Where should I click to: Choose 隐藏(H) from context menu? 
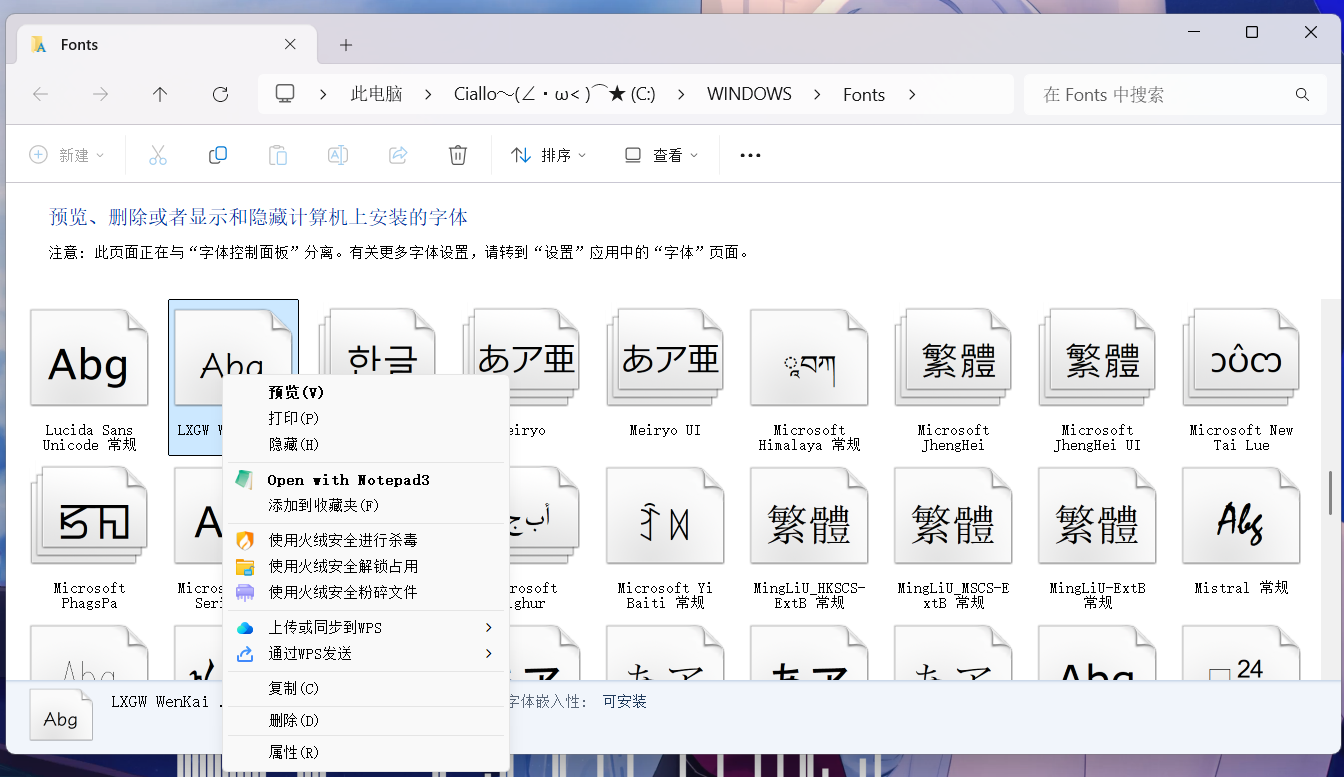click(x=366, y=444)
